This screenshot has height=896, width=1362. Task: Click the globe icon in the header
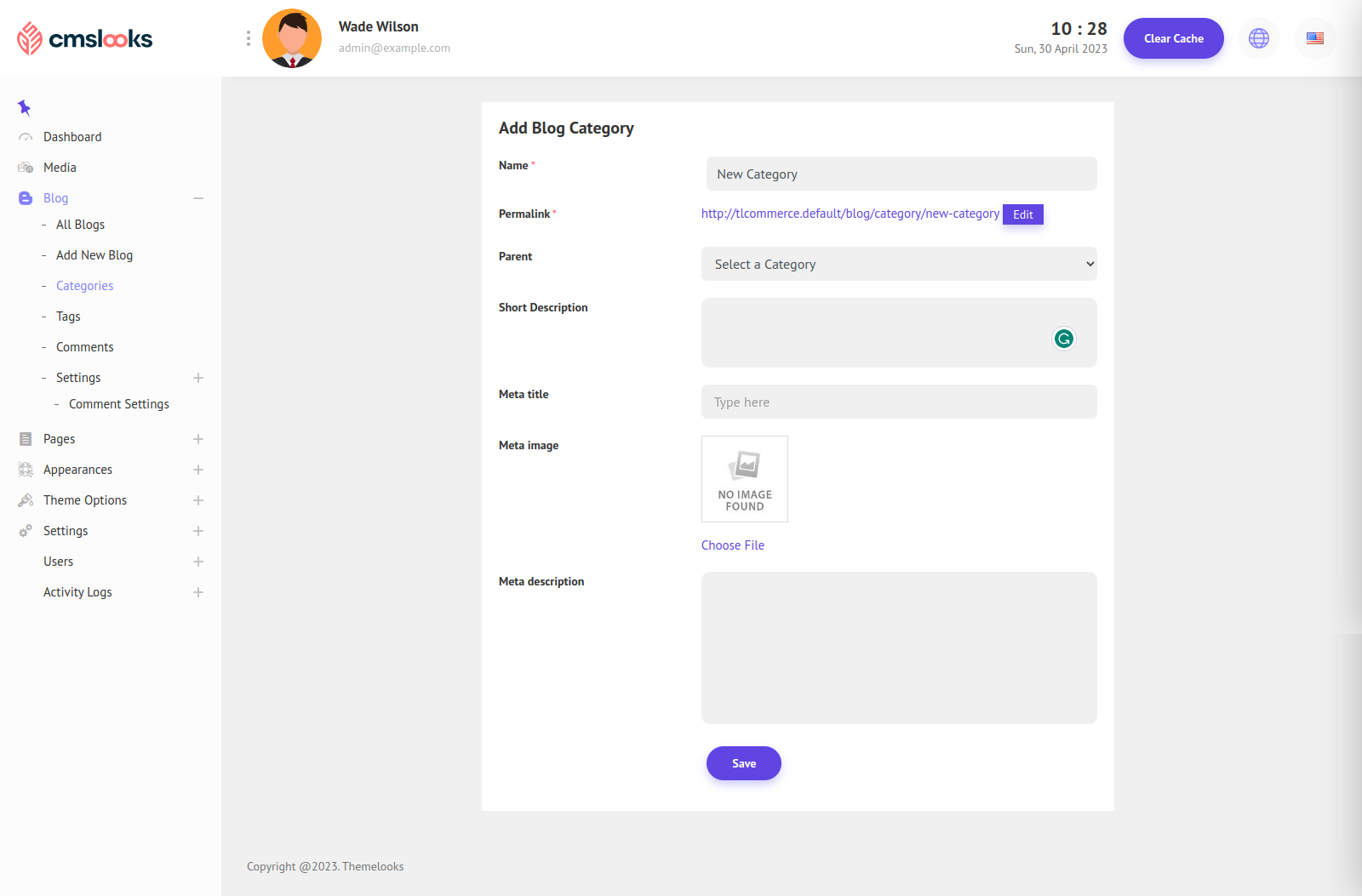pos(1258,38)
